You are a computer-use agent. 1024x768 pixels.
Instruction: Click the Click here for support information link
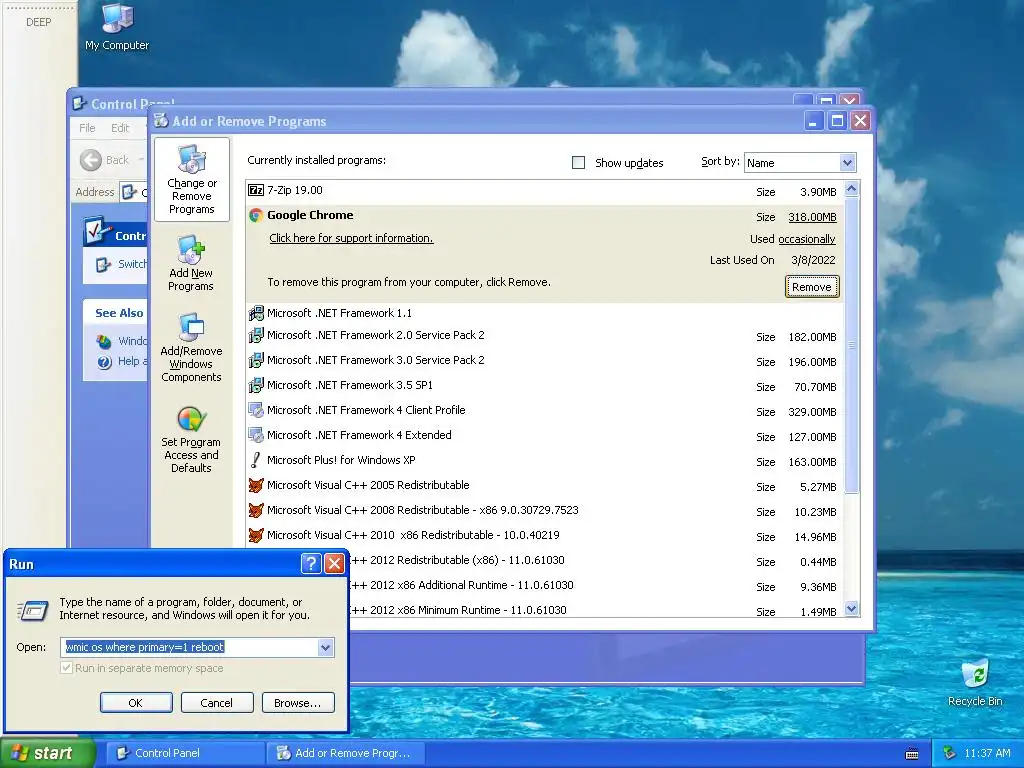[x=351, y=238]
